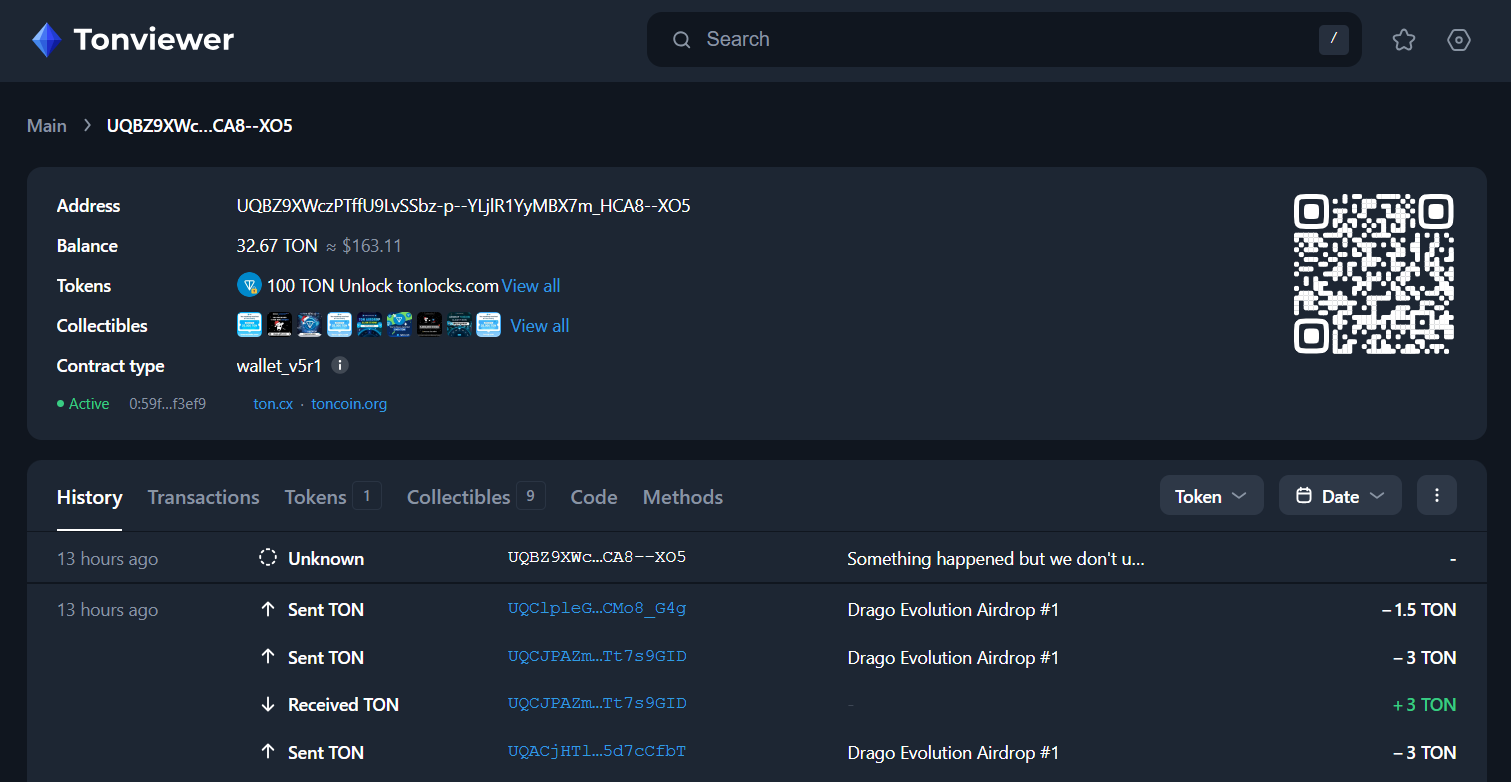This screenshot has width=1511, height=782.
Task: Open the Santa hat TON collectible thumbnail
Action: coord(310,325)
